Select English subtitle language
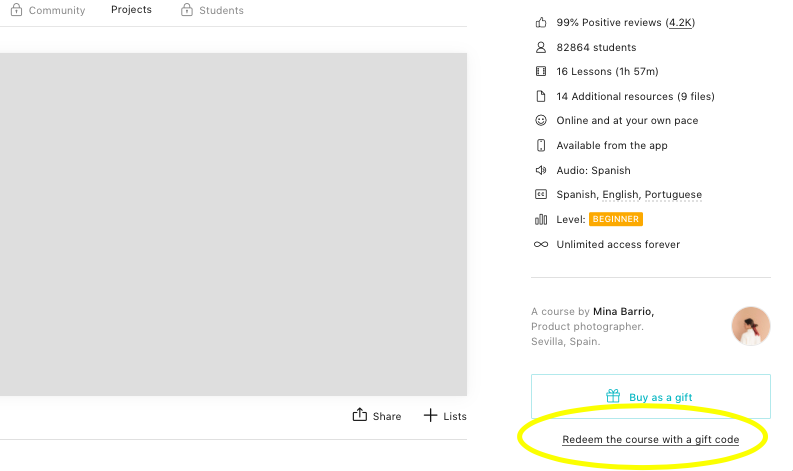793x471 pixels. coord(620,195)
